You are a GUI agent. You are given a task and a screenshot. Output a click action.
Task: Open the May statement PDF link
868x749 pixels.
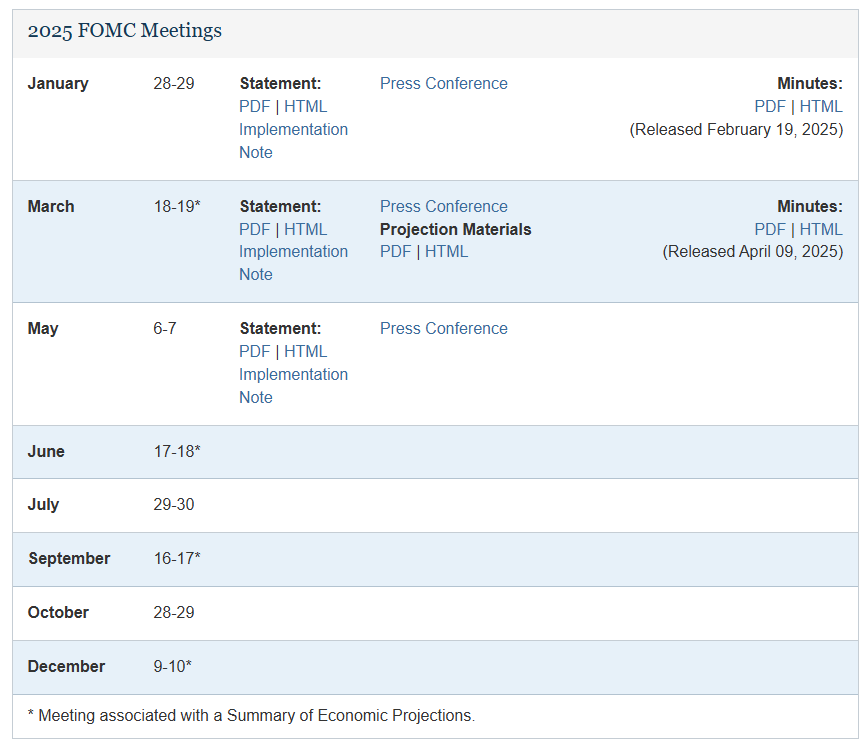[254, 352]
